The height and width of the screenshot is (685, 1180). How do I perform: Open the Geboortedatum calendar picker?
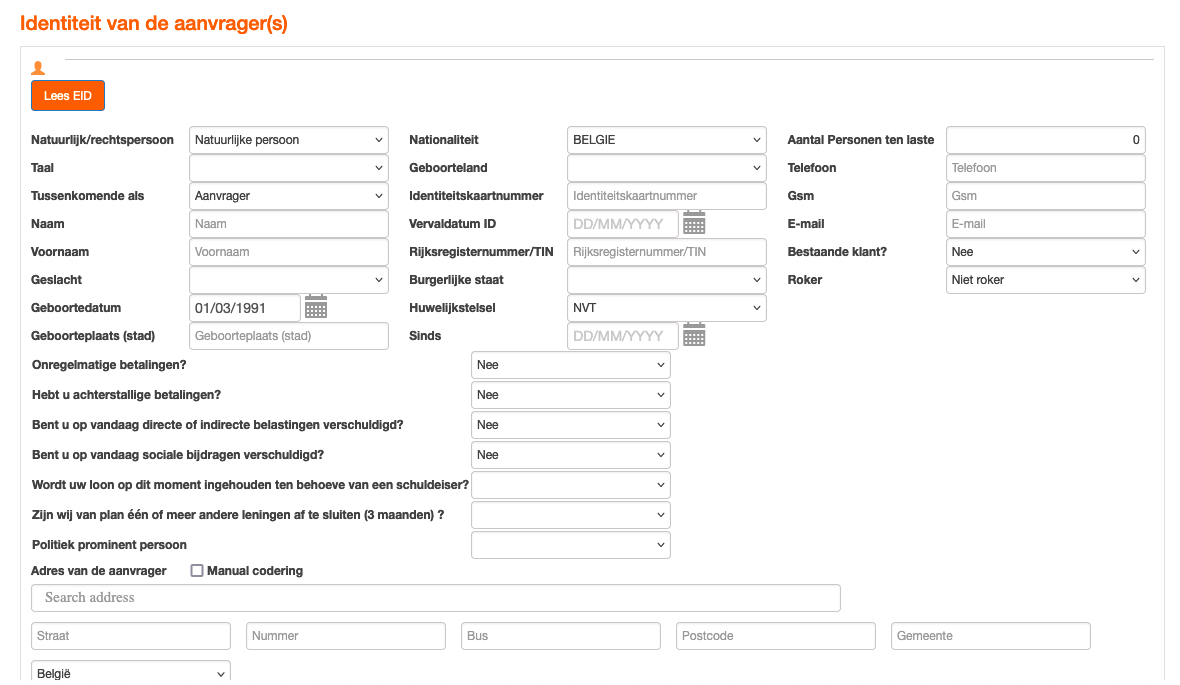(x=316, y=307)
